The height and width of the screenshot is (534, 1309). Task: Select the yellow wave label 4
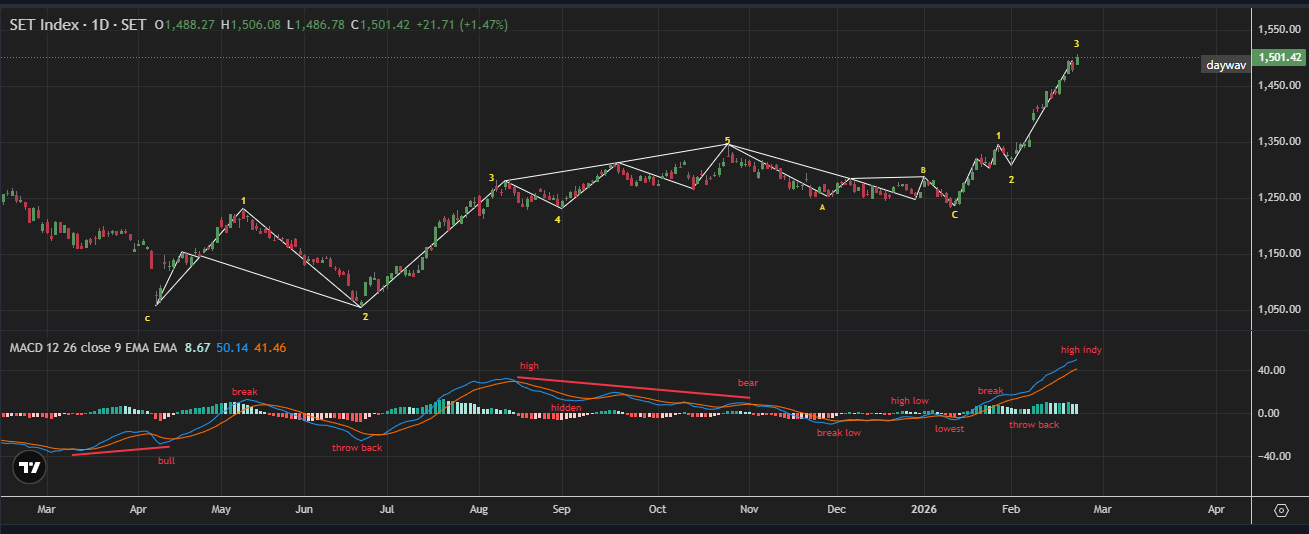(x=558, y=219)
